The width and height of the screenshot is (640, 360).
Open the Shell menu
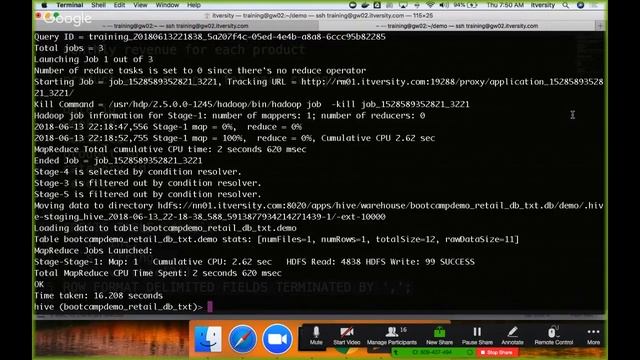pos(98,5)
